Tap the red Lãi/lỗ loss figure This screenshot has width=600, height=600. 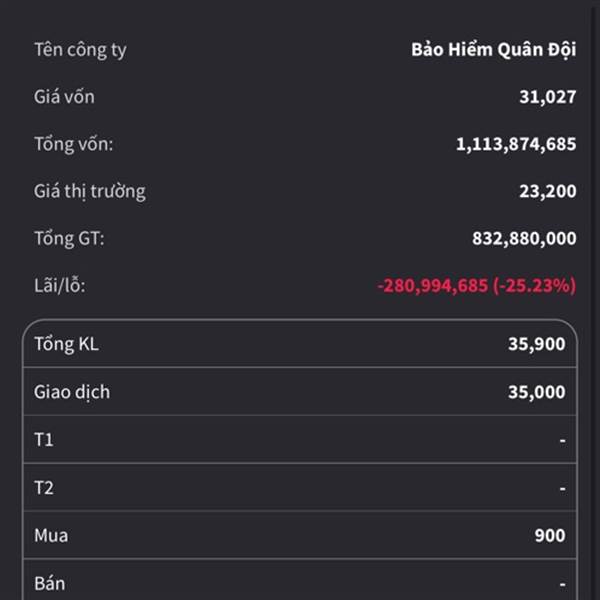pyautogui.click(x=476, y=286)
